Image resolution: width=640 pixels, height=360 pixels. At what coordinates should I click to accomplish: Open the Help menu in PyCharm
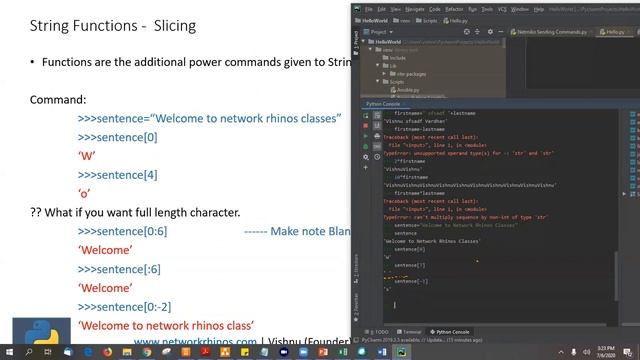(539, 9)
